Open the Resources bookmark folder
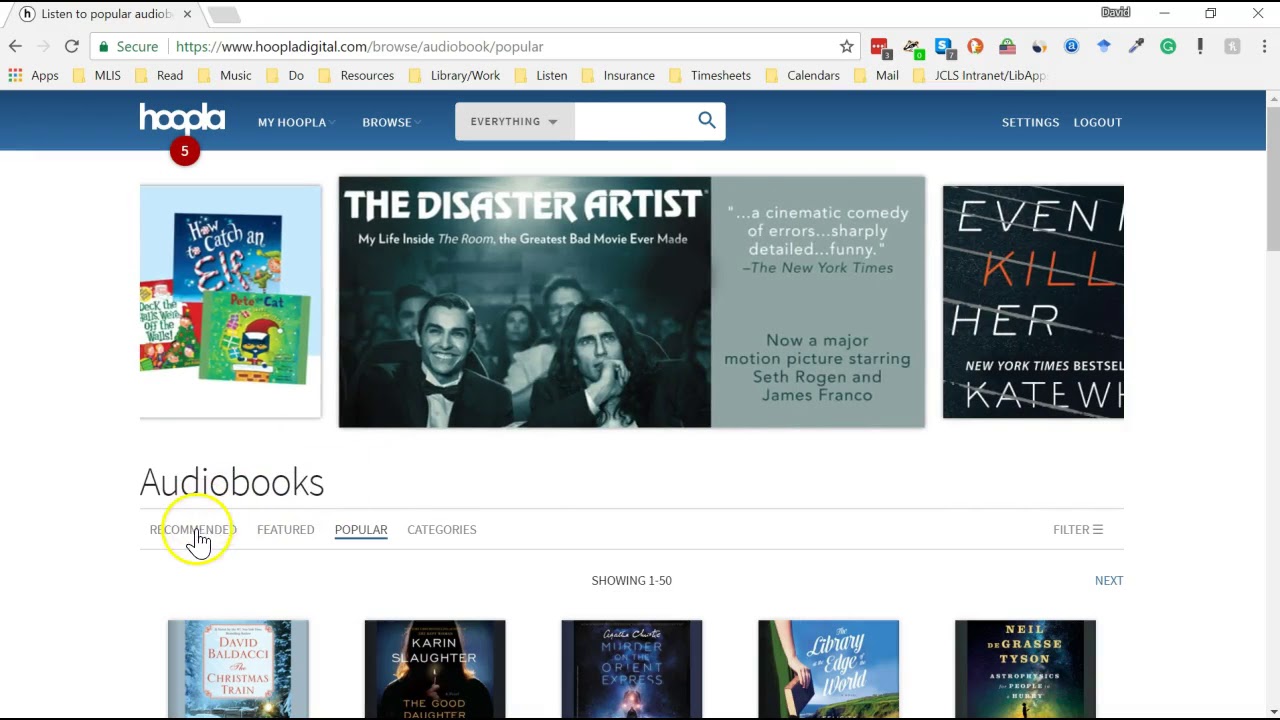The height and width of the screenshot is (720, 1280). pos(356,75)
